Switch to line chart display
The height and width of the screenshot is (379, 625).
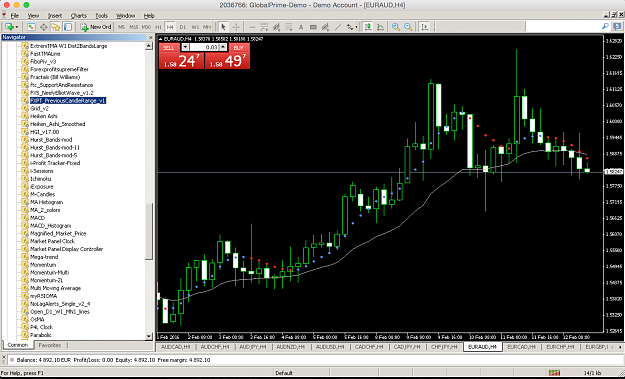pyautogui.click(x=381, y=27)
